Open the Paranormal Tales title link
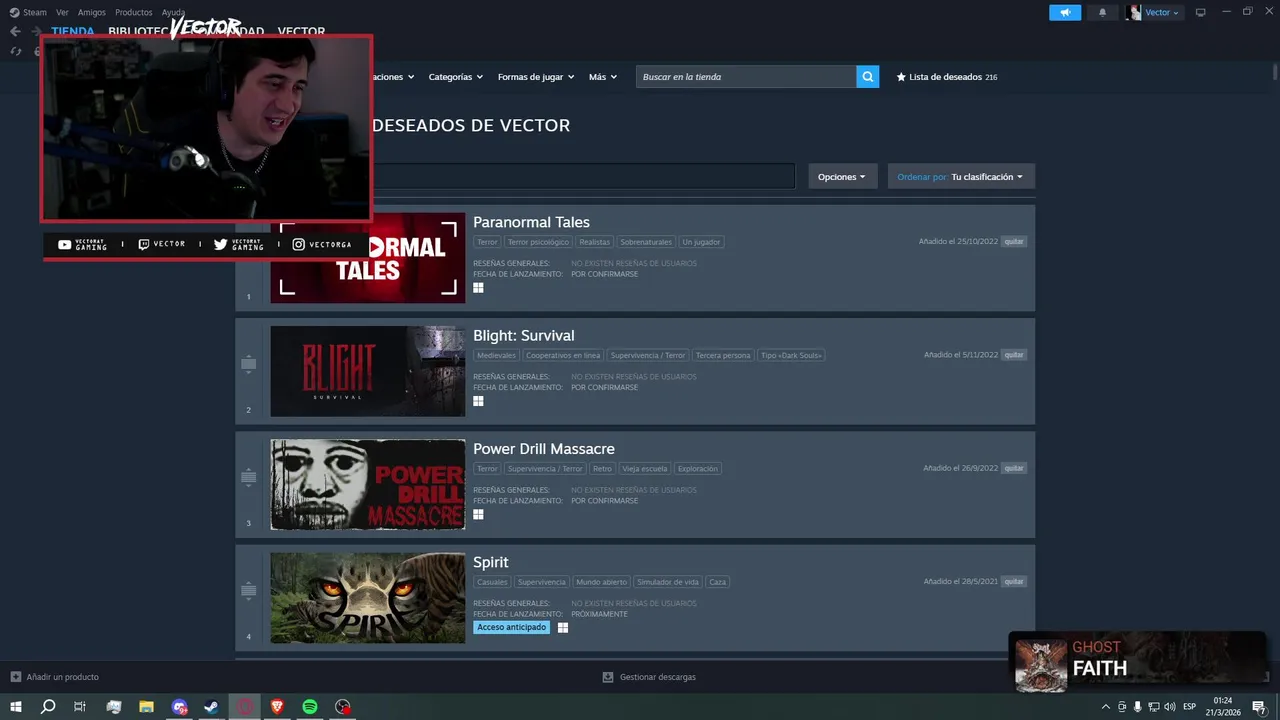1280x720 pixels. [531, 222]
